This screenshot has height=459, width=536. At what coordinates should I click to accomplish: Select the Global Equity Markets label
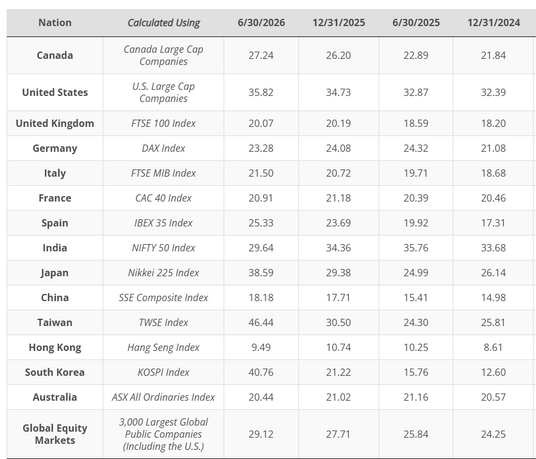[55, 434]
